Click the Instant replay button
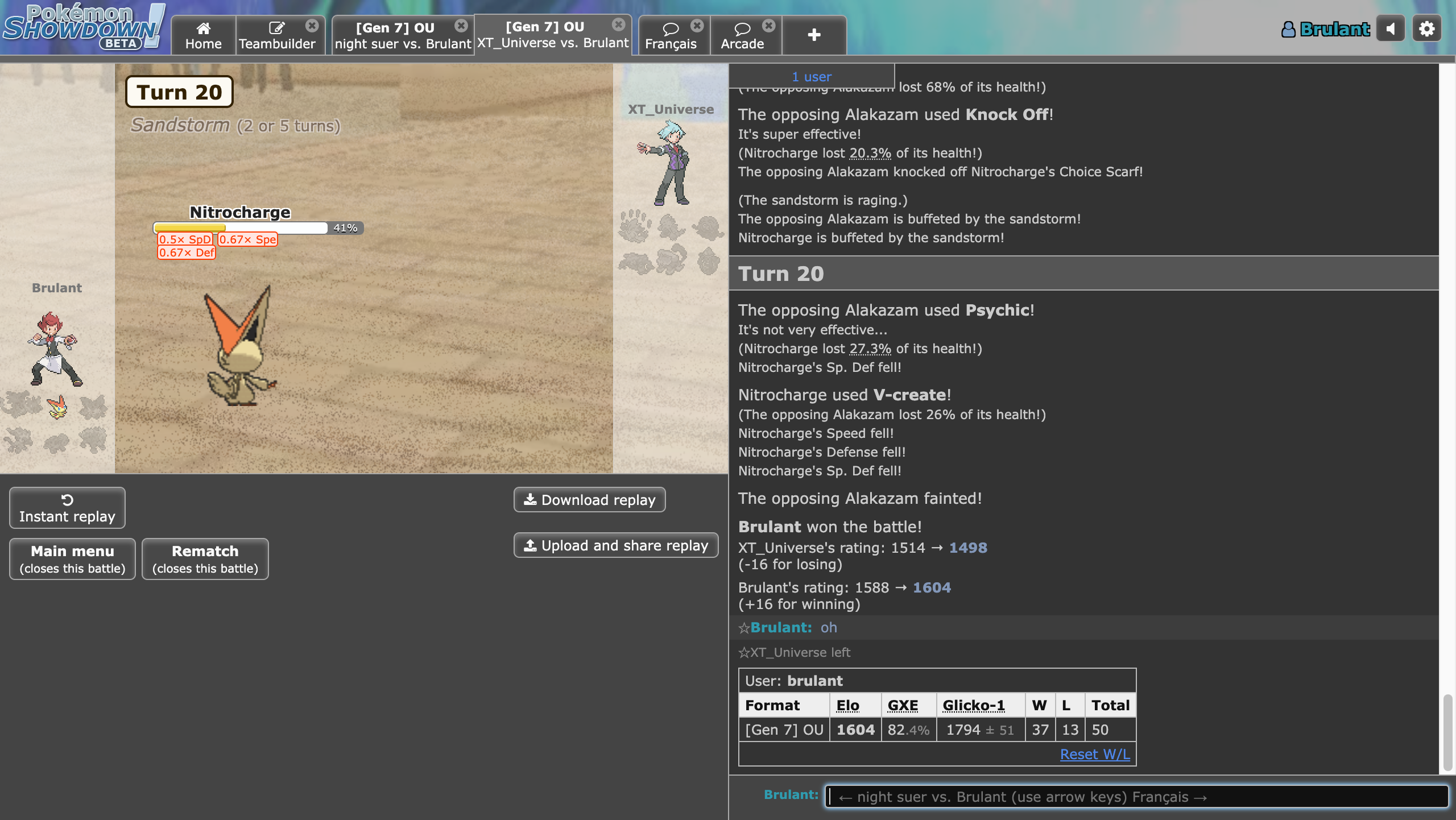Image resolution: width=1456 pixels, height=820 pixels. (x=67, y=508)
